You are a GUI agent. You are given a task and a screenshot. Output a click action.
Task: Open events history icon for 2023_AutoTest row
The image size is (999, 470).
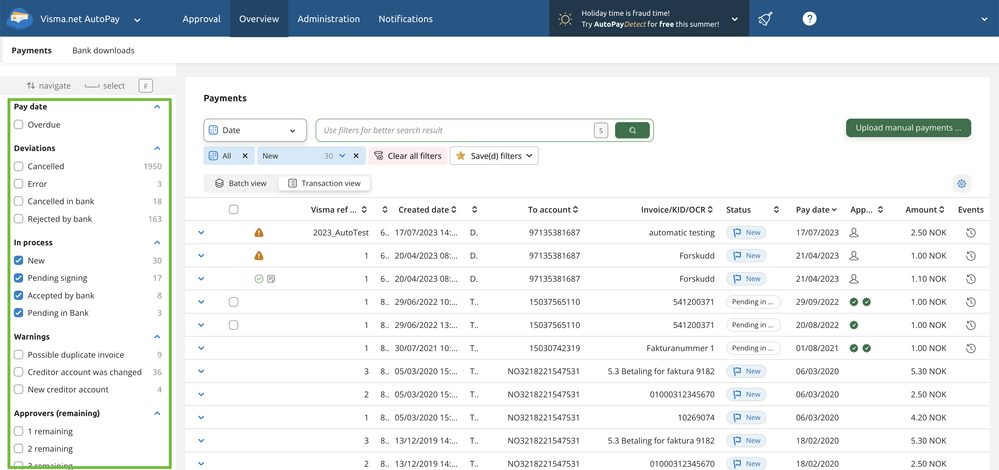[970, 233]
